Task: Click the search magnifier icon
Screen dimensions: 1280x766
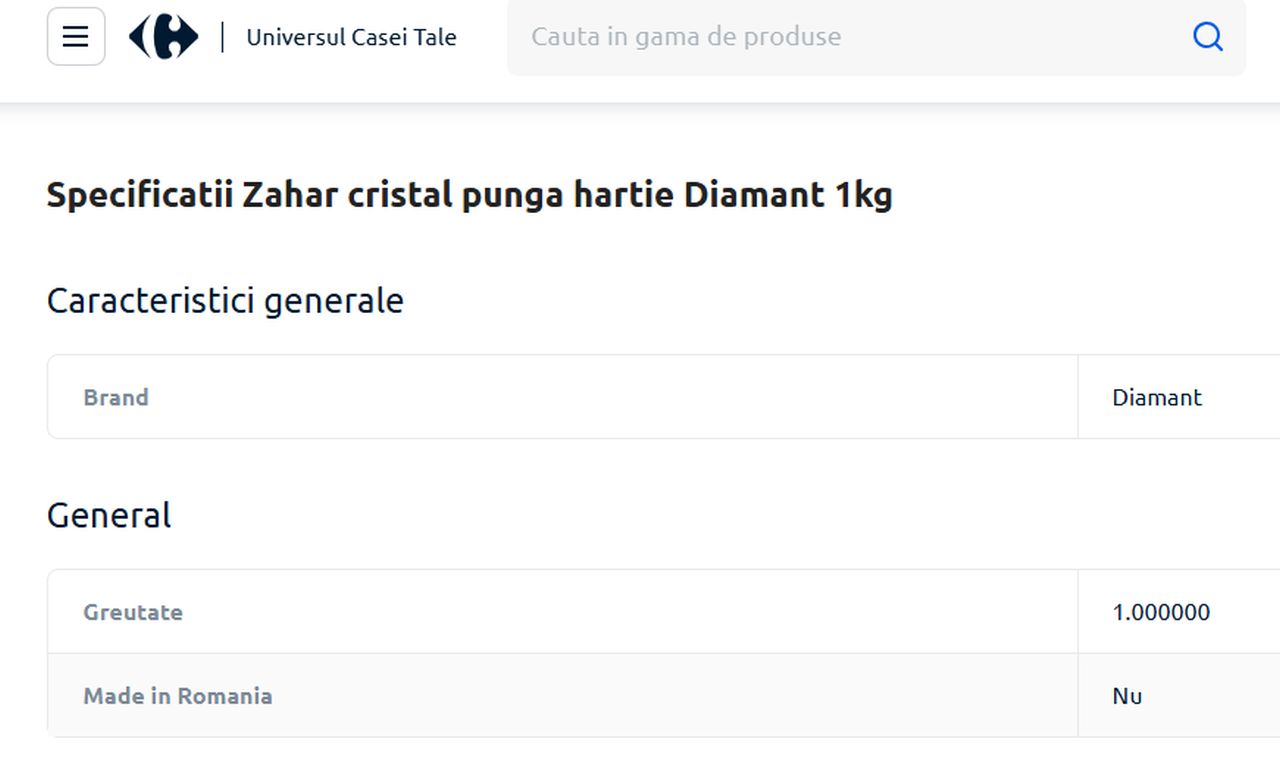Action: pyautogui.click(x=1207, y=36)
